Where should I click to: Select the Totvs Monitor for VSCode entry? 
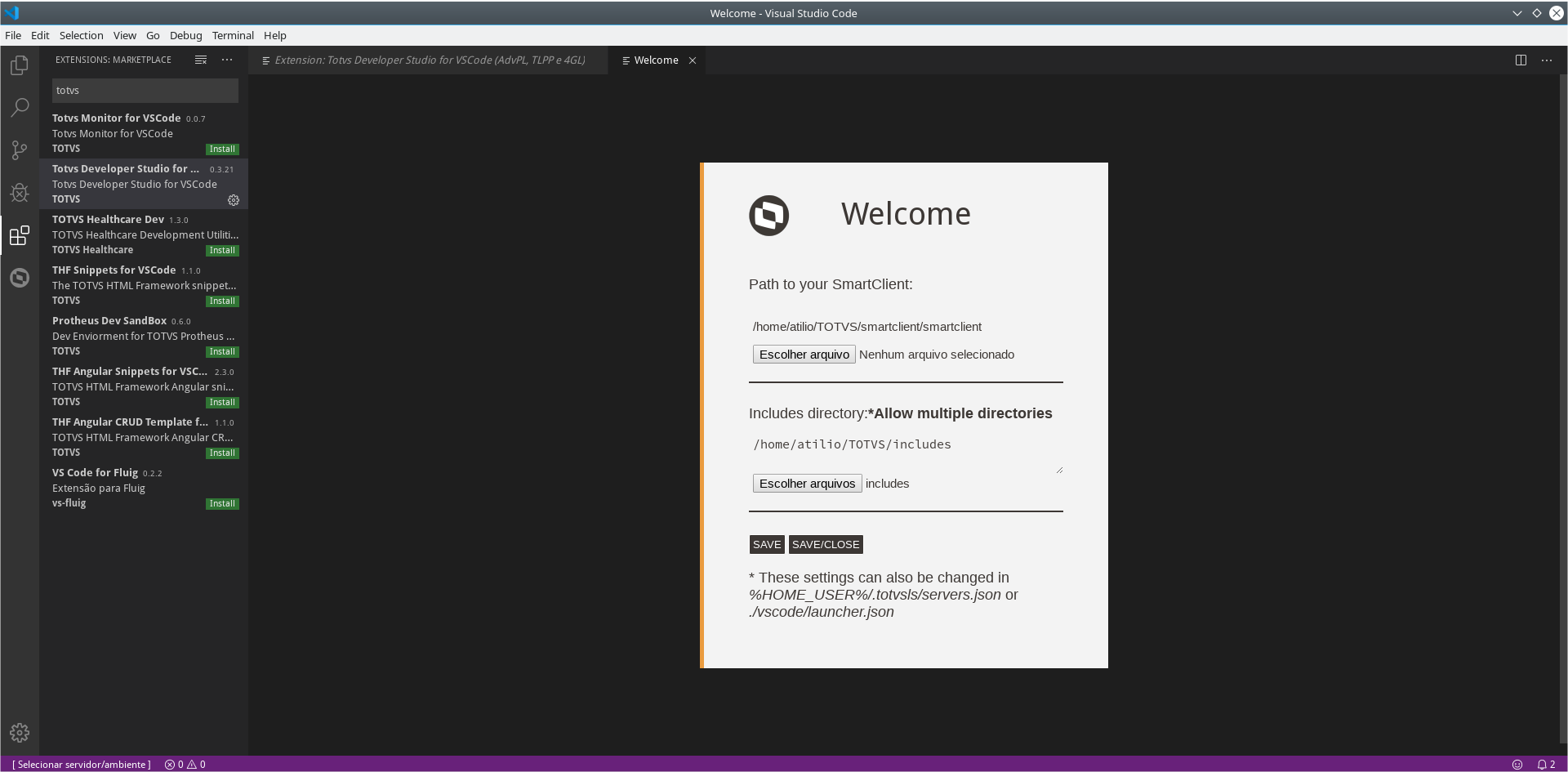click(x=144, y=133)
